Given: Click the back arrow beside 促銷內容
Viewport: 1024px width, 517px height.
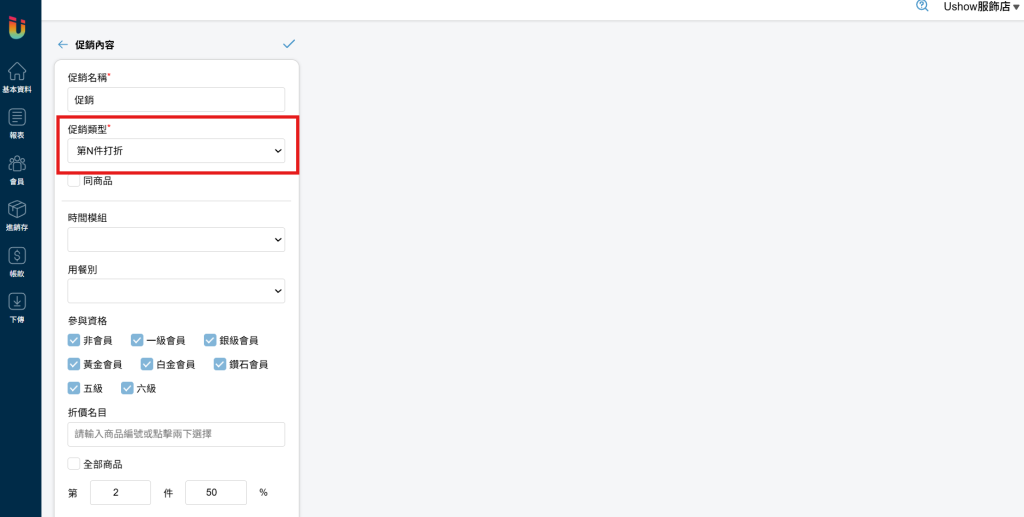Looking at the screenshot, I should (63, 44).
